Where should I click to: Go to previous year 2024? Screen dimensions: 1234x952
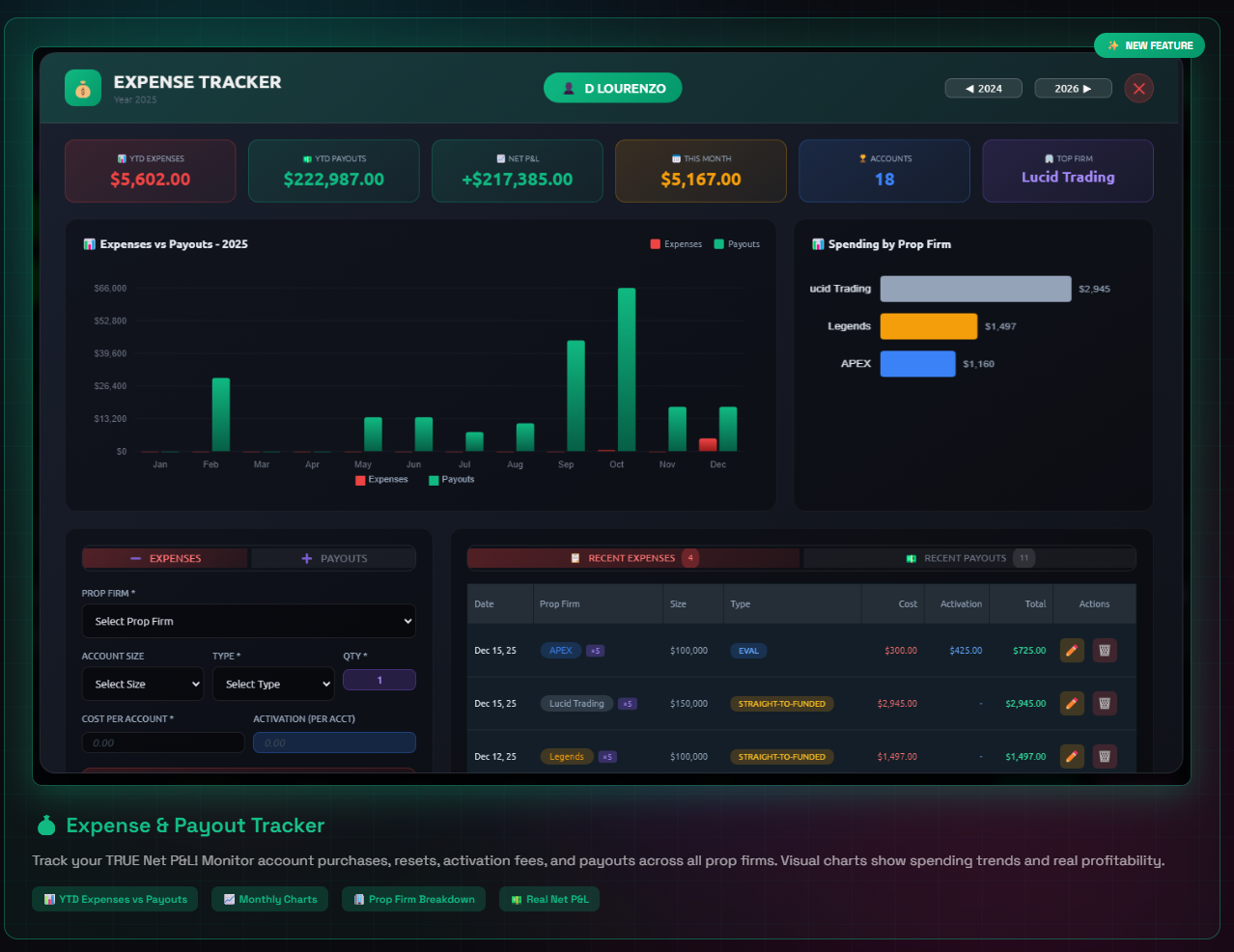pos(983,88)
